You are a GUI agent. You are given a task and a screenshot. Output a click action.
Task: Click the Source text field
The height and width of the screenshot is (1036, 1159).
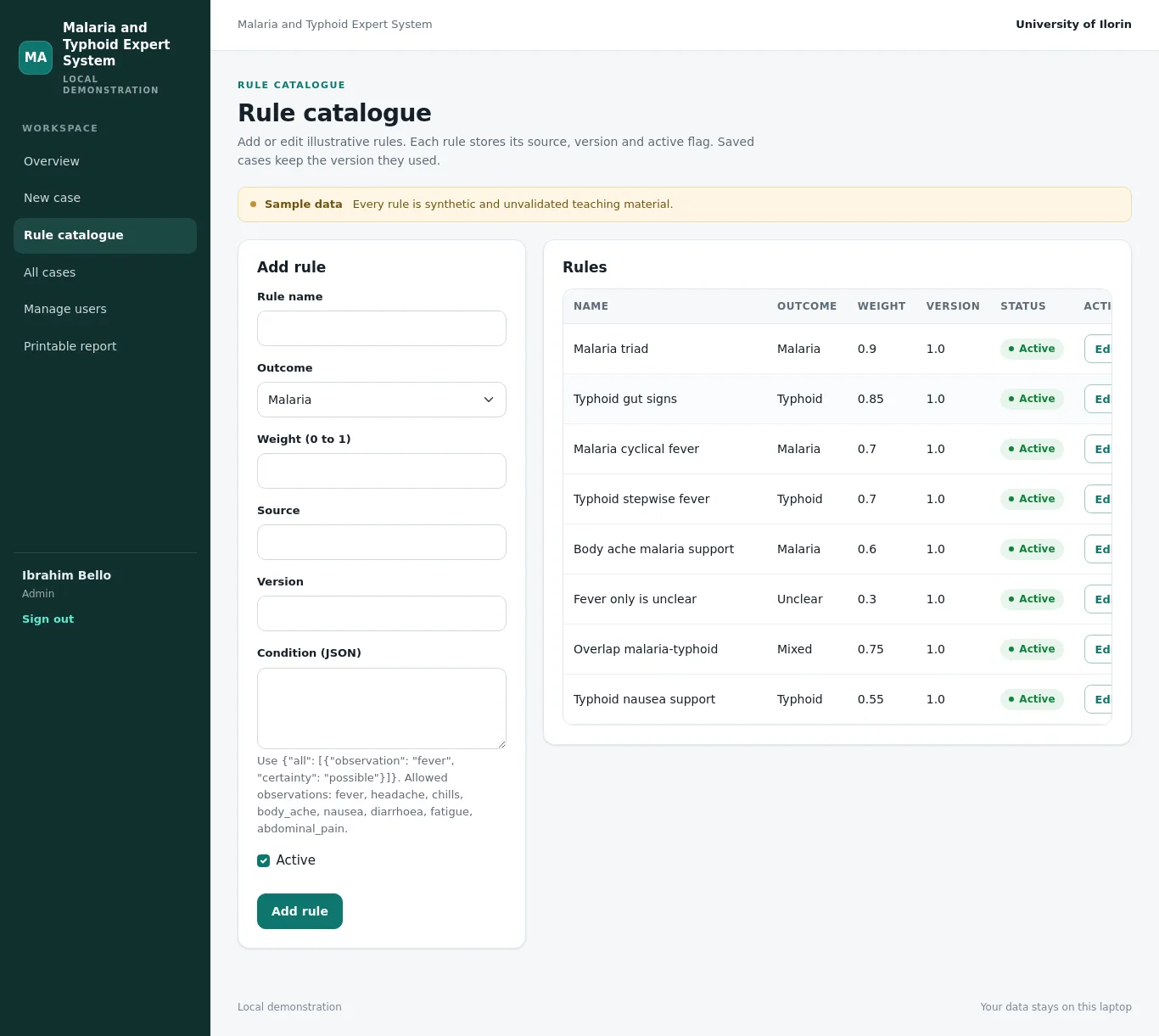pos(382,542)
